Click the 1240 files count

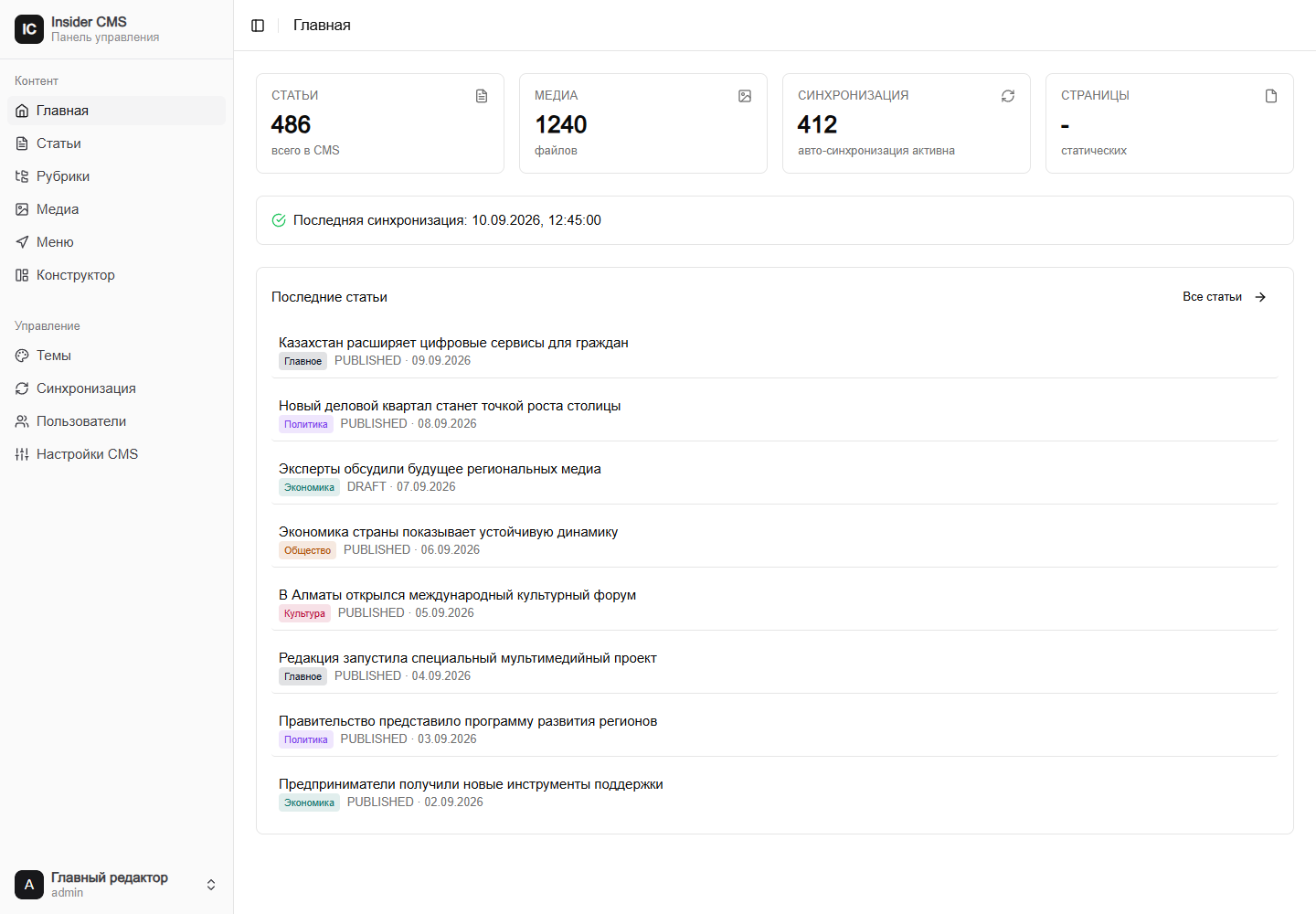[x=560, y=124]
